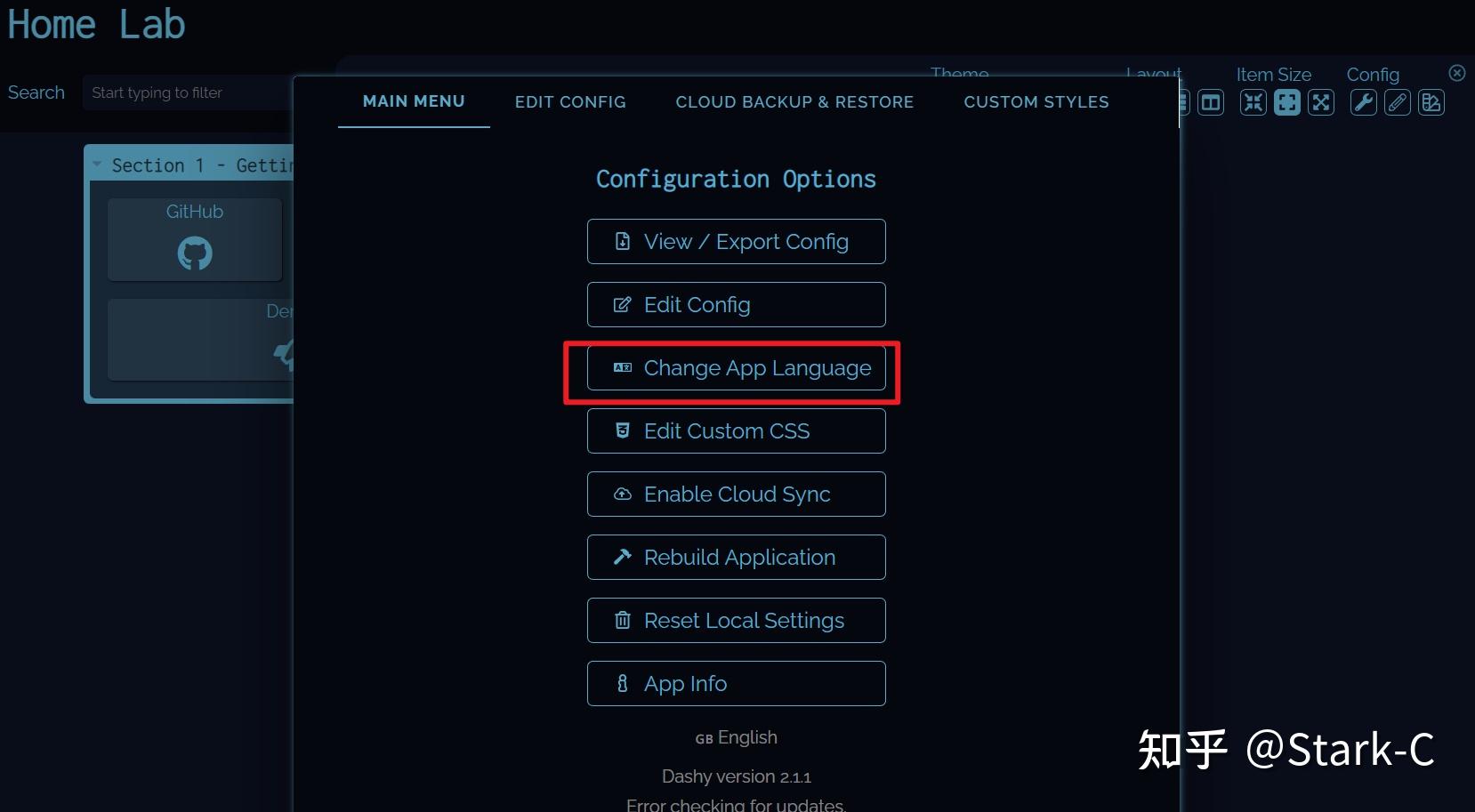
Task: Collapse Section 1 with its arrow
Action: [x=97, y=165]
